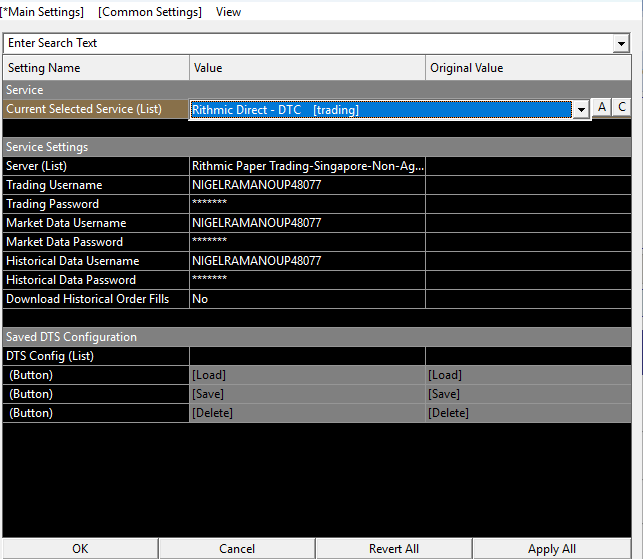Click the Trading Username value field
This screenshot has width=643, height=559.
[308, 185]
